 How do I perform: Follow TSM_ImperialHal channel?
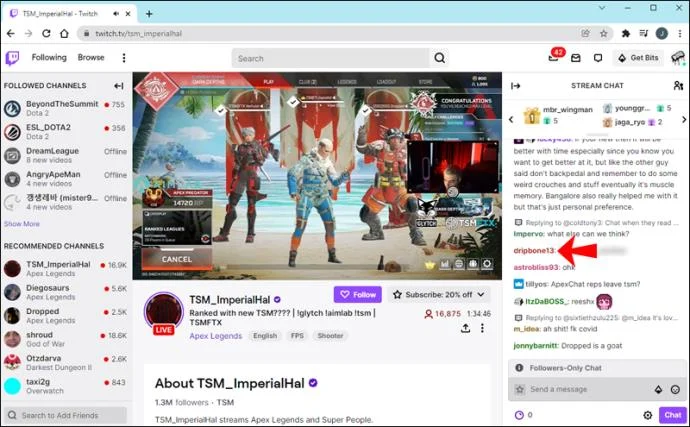point(358,294)
